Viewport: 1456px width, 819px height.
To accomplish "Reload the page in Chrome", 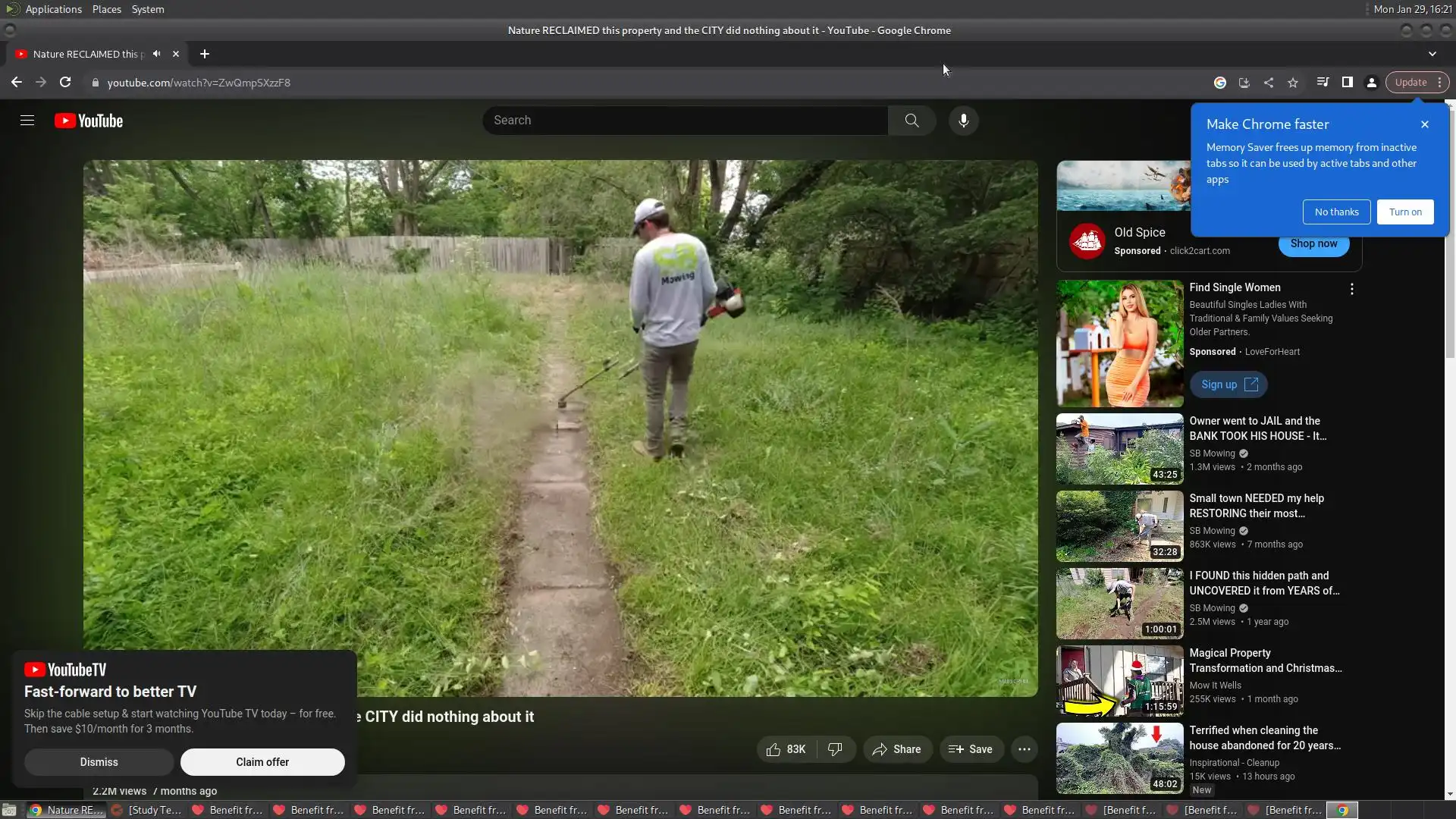I will pyautogui.click(x=65, y=83).
